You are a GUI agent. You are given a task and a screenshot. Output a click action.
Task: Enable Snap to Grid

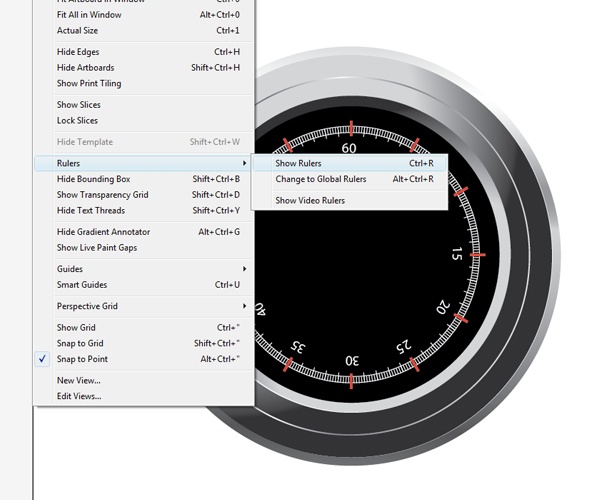[x=144, y=343]
